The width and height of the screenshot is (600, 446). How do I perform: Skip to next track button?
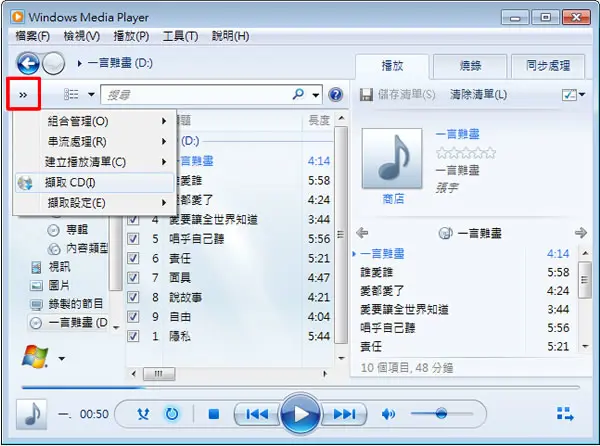coord(344,414)
